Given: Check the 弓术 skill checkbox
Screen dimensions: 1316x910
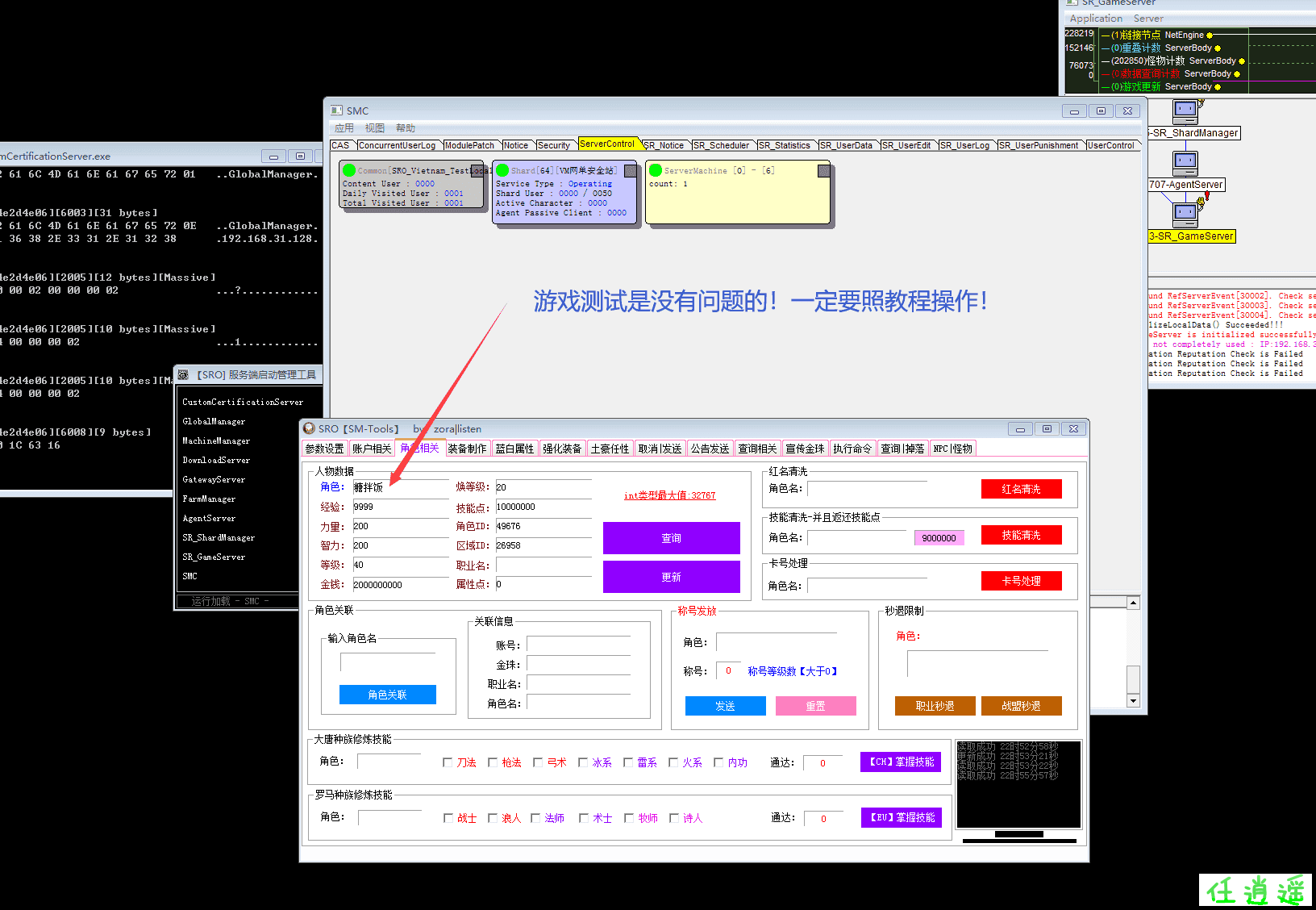Looking at the screenshot, I should 538,762.
